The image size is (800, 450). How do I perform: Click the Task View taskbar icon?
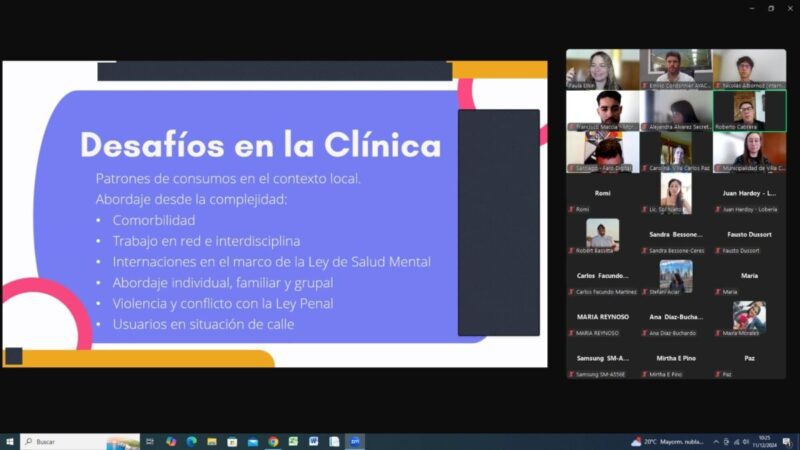pyautogui.click(x=150, y=441)
